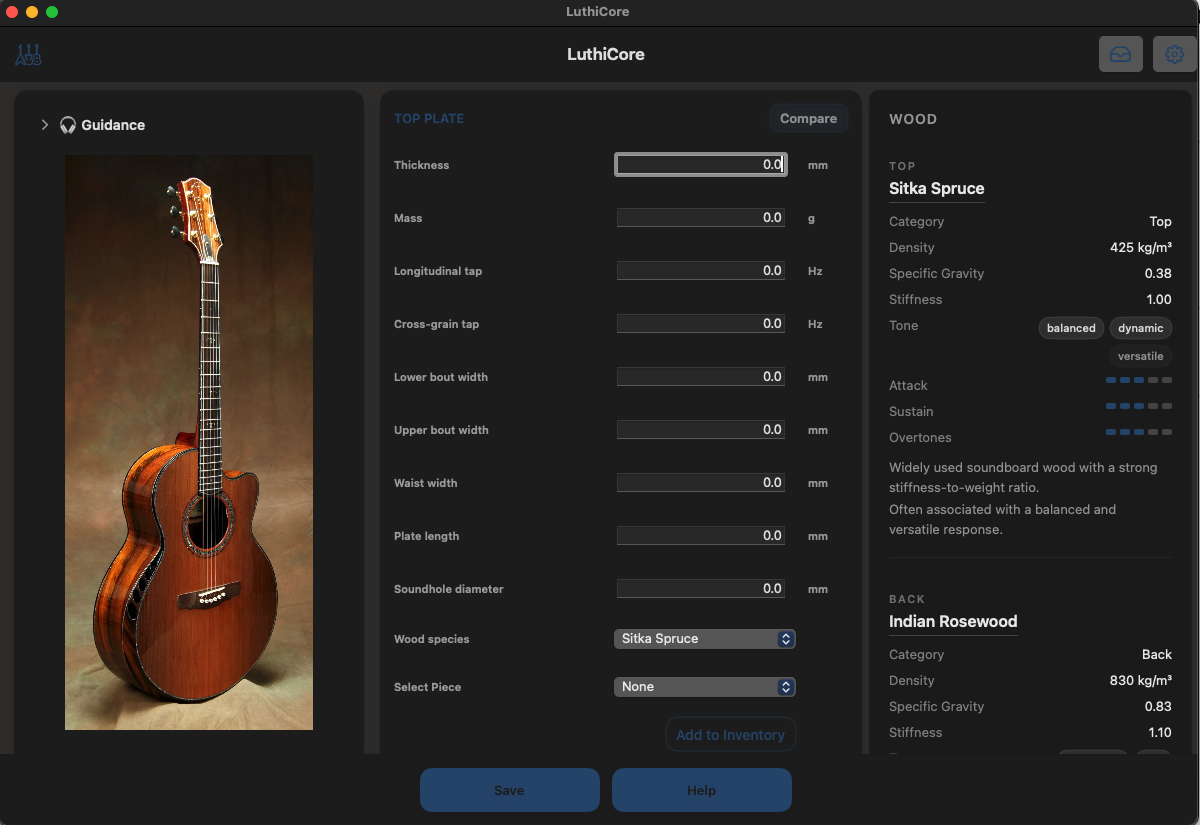Minimize window with yellow button
Screen dimensions: 1200x825
pyautogui.click(x=32, y=12)
